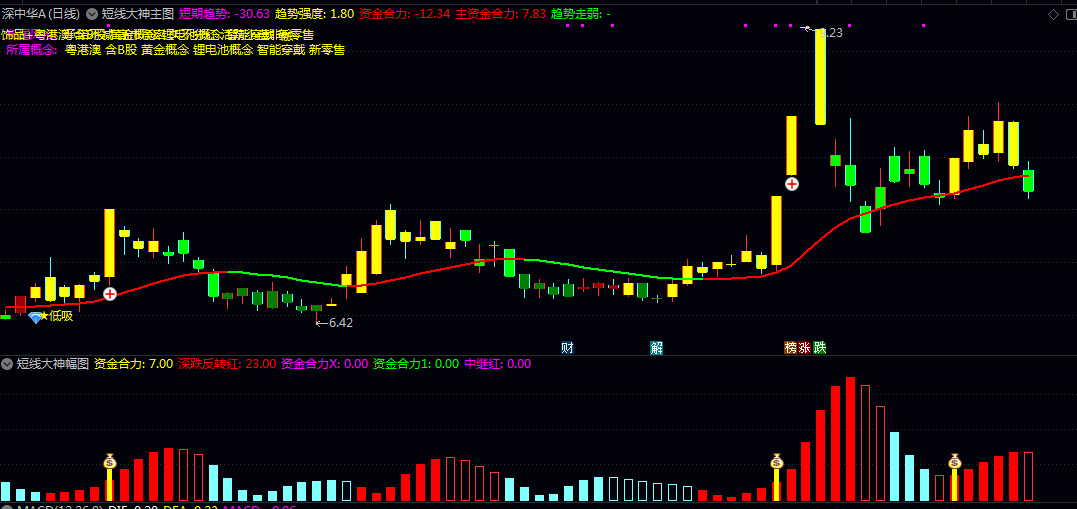Click the 短期趋势: -30.63 readout
This screenshot has width=1077, height=509.
(224, 14)
